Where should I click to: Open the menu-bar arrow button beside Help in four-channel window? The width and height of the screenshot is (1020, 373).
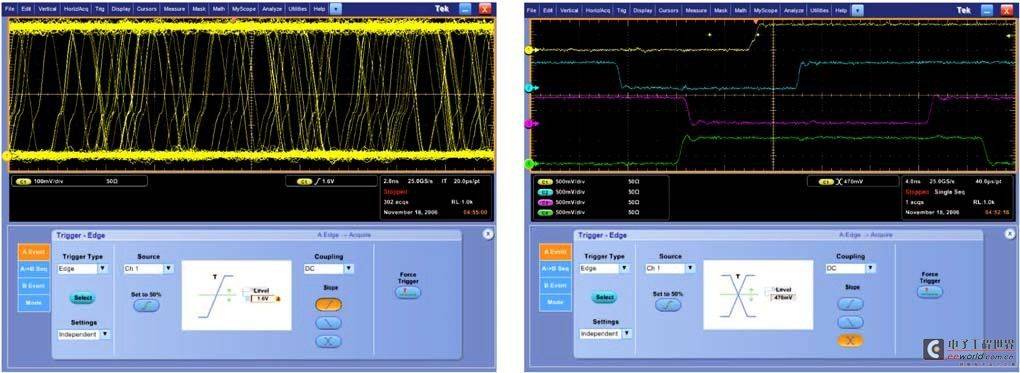[857, 10]
